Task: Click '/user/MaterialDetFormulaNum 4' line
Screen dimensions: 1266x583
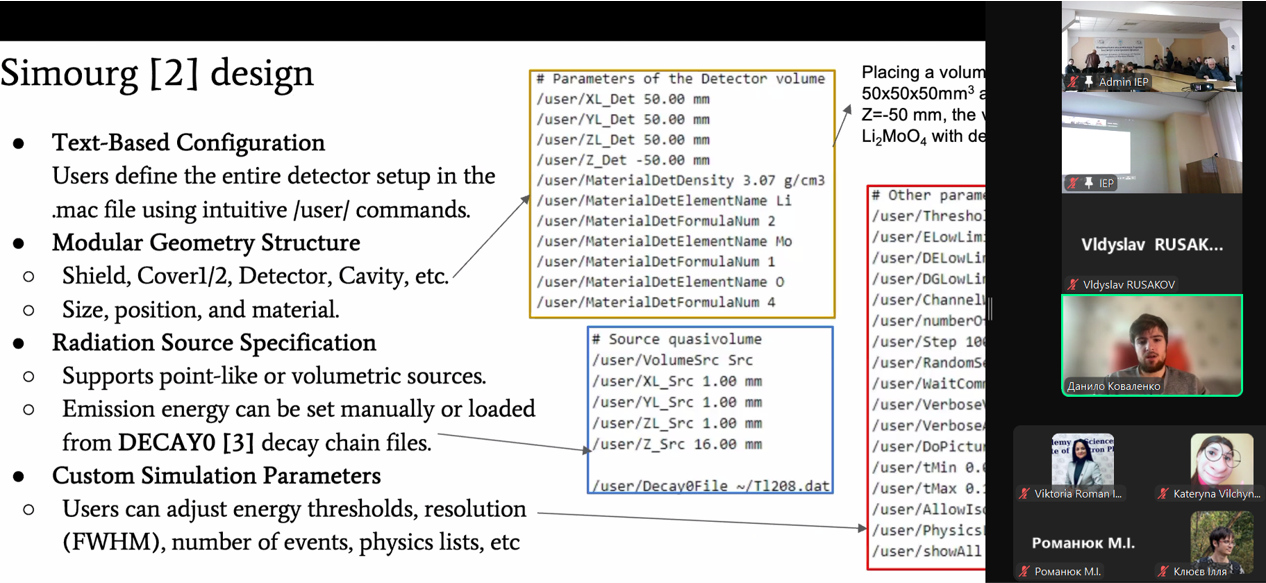Action: click(656, 302)
